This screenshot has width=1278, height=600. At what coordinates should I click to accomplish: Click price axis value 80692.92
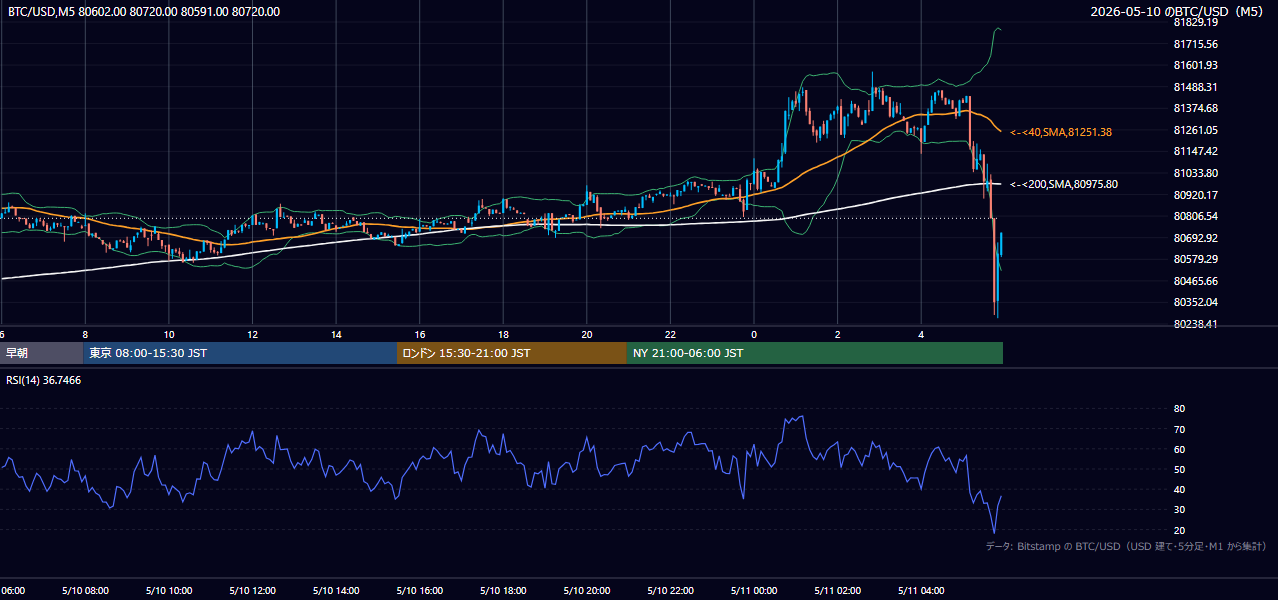[1195, 238]
